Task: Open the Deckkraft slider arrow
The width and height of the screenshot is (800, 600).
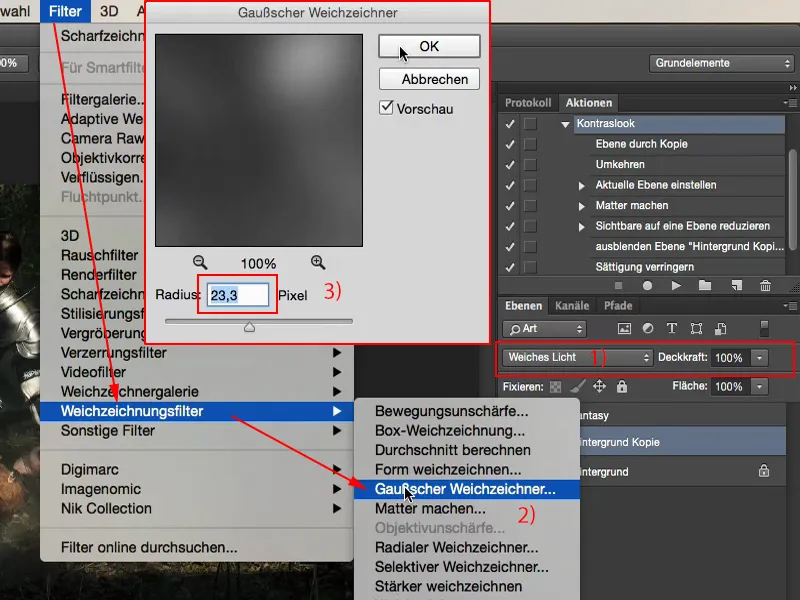Action: pyautogui.click(x=759, y=358)
